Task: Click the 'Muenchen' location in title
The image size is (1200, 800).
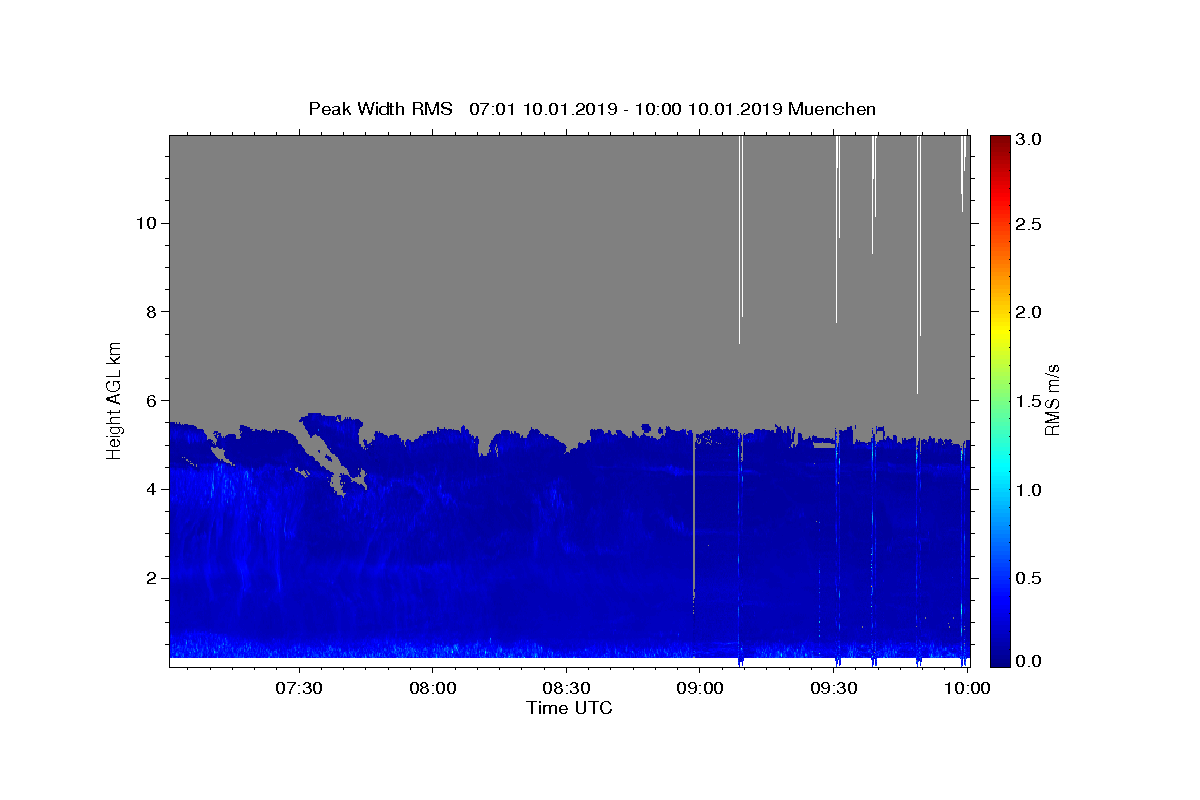Action: (x=832, y=109)
